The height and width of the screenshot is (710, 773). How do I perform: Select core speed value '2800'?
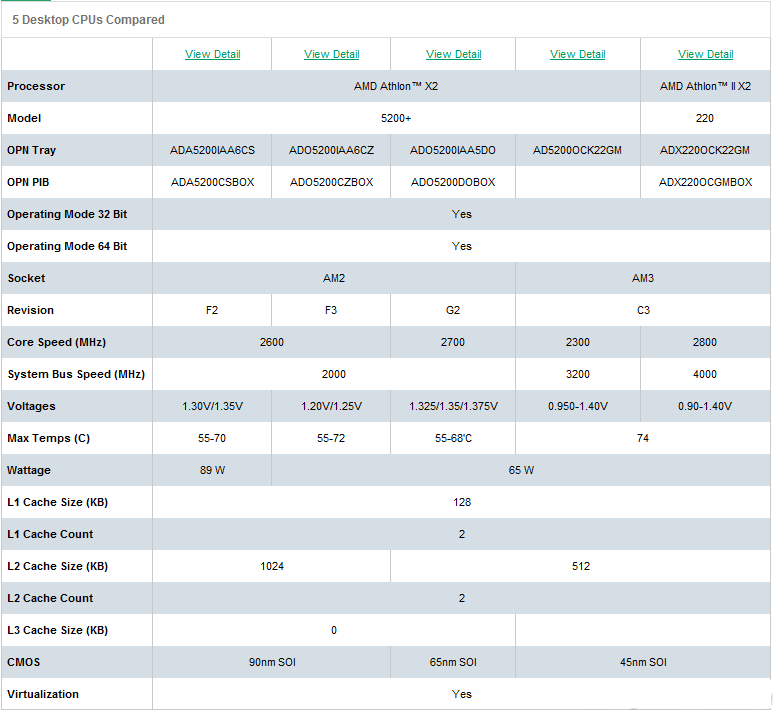click(x=704, y=342)
